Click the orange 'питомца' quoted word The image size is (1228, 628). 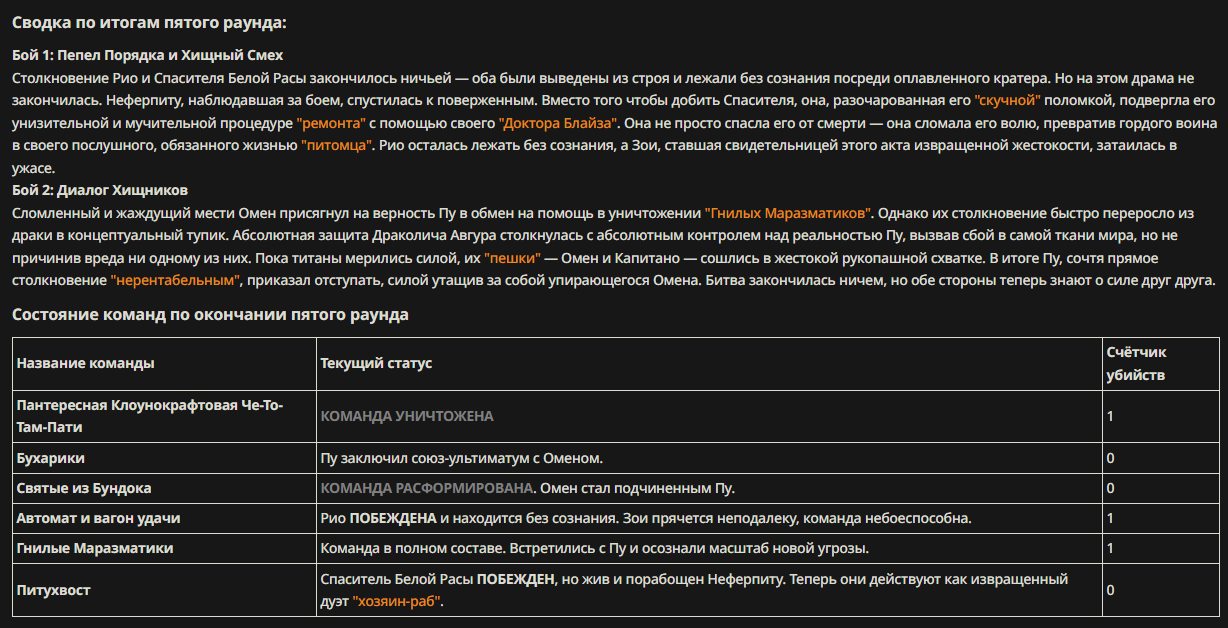[x=337, y=145]
